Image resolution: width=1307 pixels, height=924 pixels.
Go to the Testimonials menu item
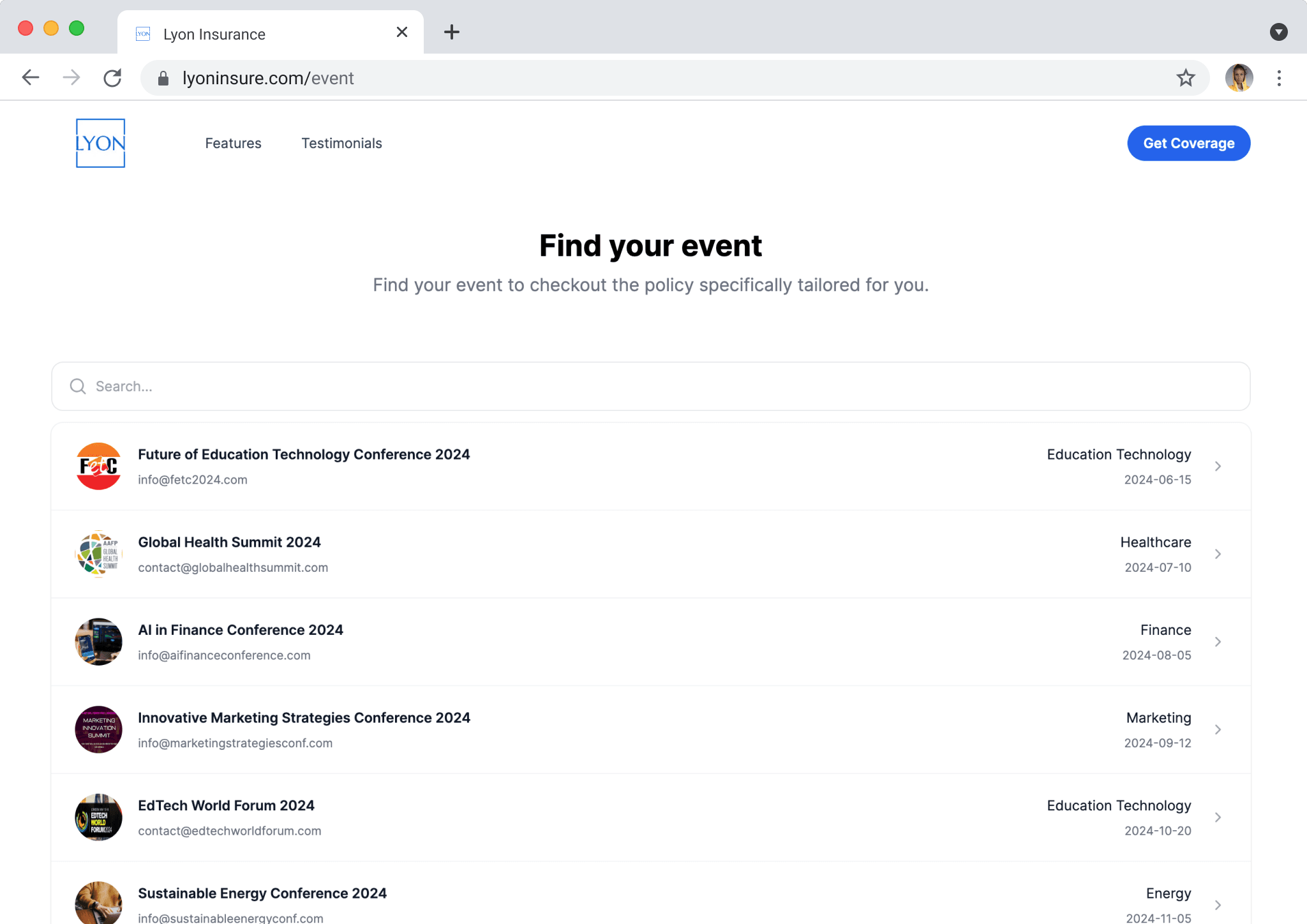341,143
